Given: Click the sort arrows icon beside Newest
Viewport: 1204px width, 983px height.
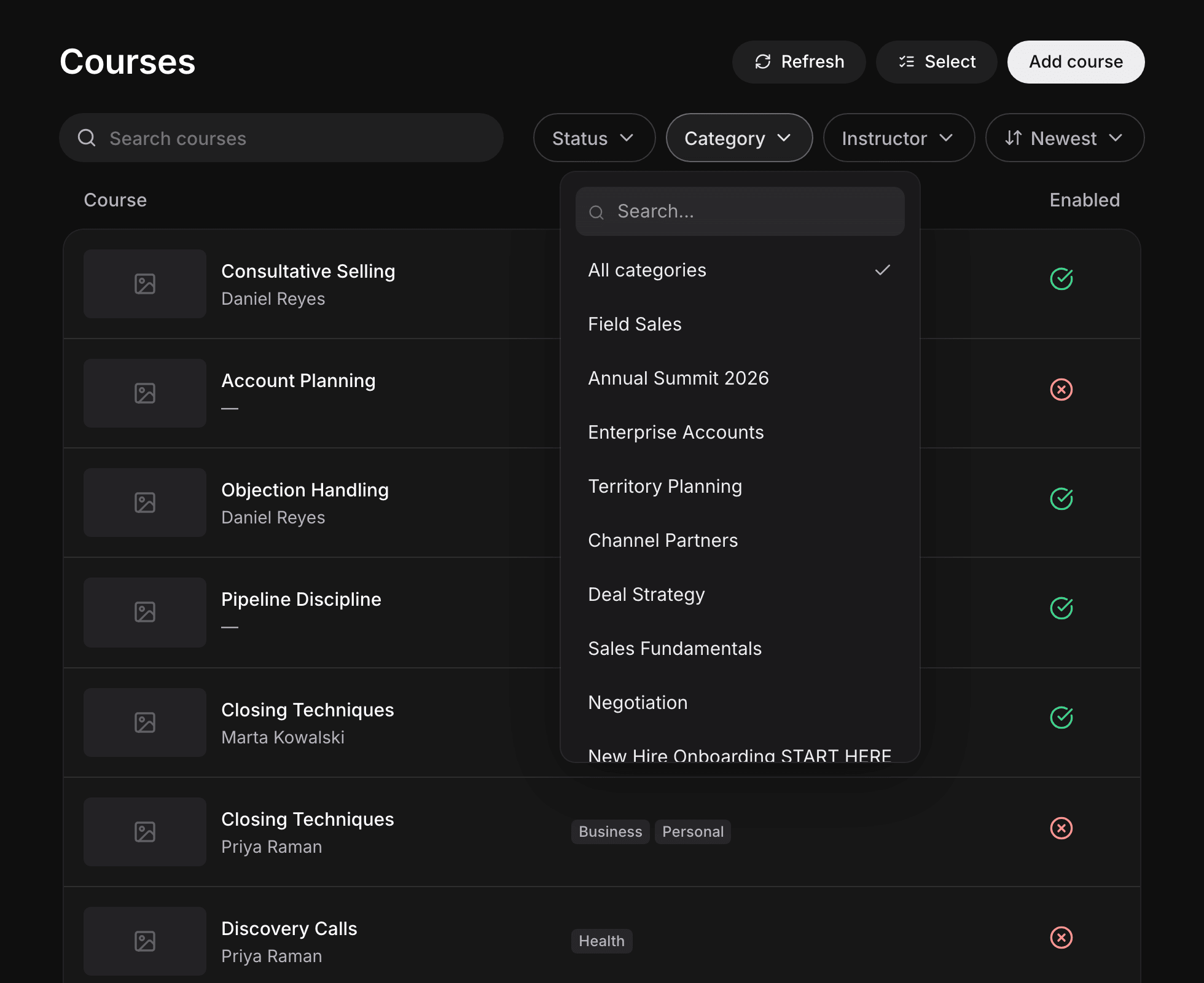Looking at the screenshot, I should click(x=1014, y=138).
